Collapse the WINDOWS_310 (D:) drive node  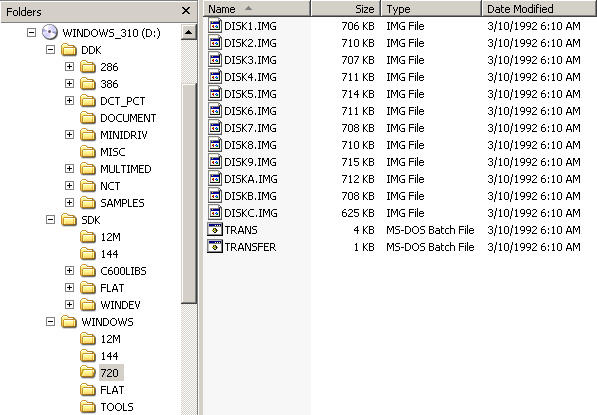pyautogui.click(x=32, y=33)
